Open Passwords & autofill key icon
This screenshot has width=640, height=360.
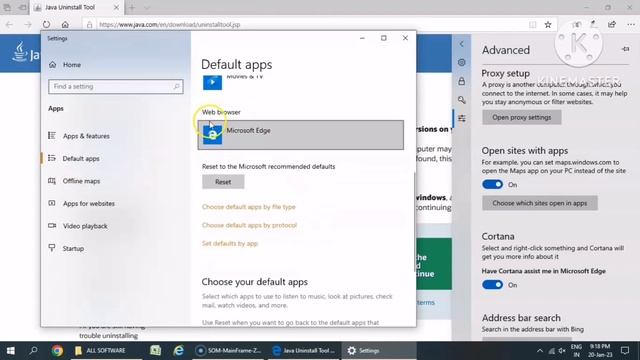(462, 100)
